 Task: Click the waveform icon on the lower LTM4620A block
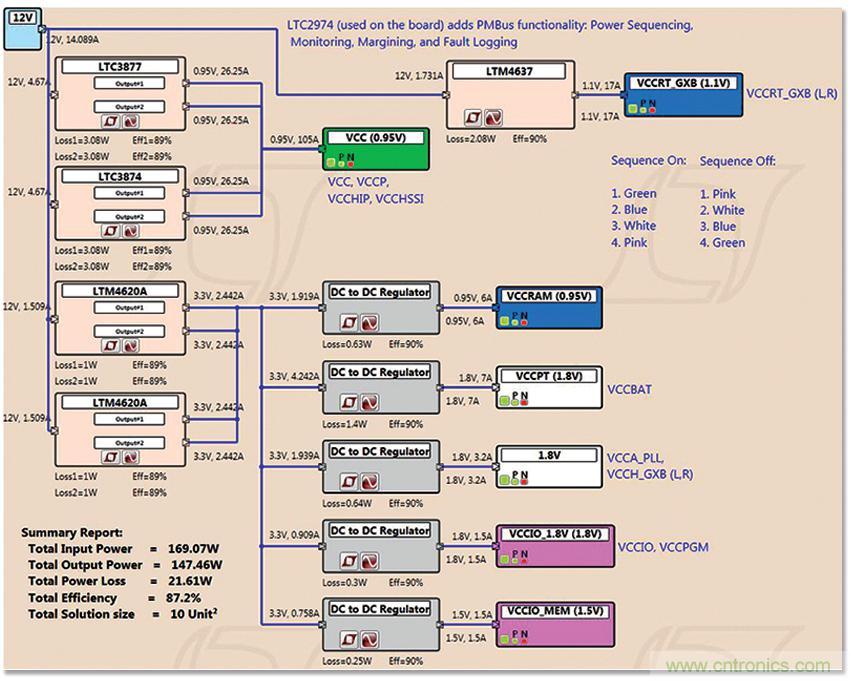coord(130,456)
